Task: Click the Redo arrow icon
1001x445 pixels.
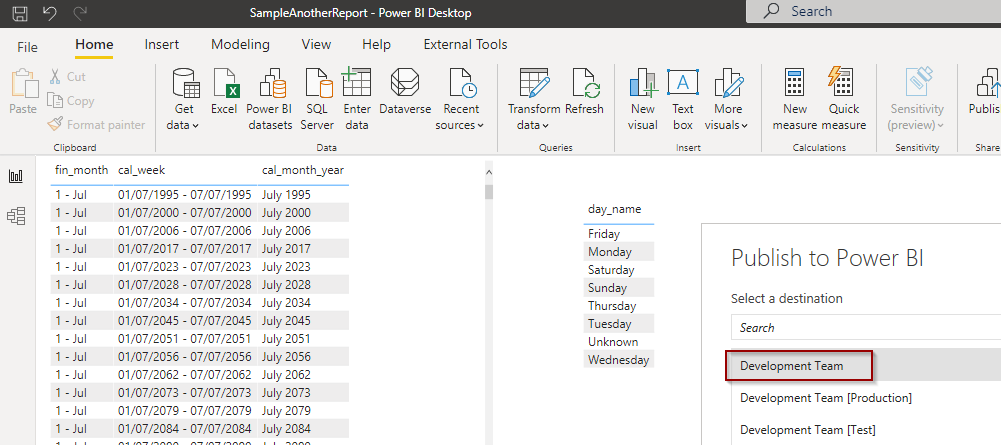Action: tap(80, 12)
